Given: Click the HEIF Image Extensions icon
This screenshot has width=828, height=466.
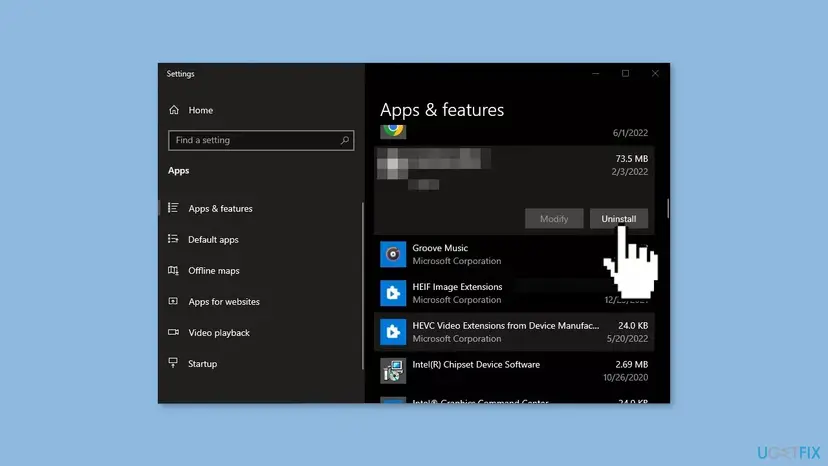Looking at the screenshot, I should 393,293.
